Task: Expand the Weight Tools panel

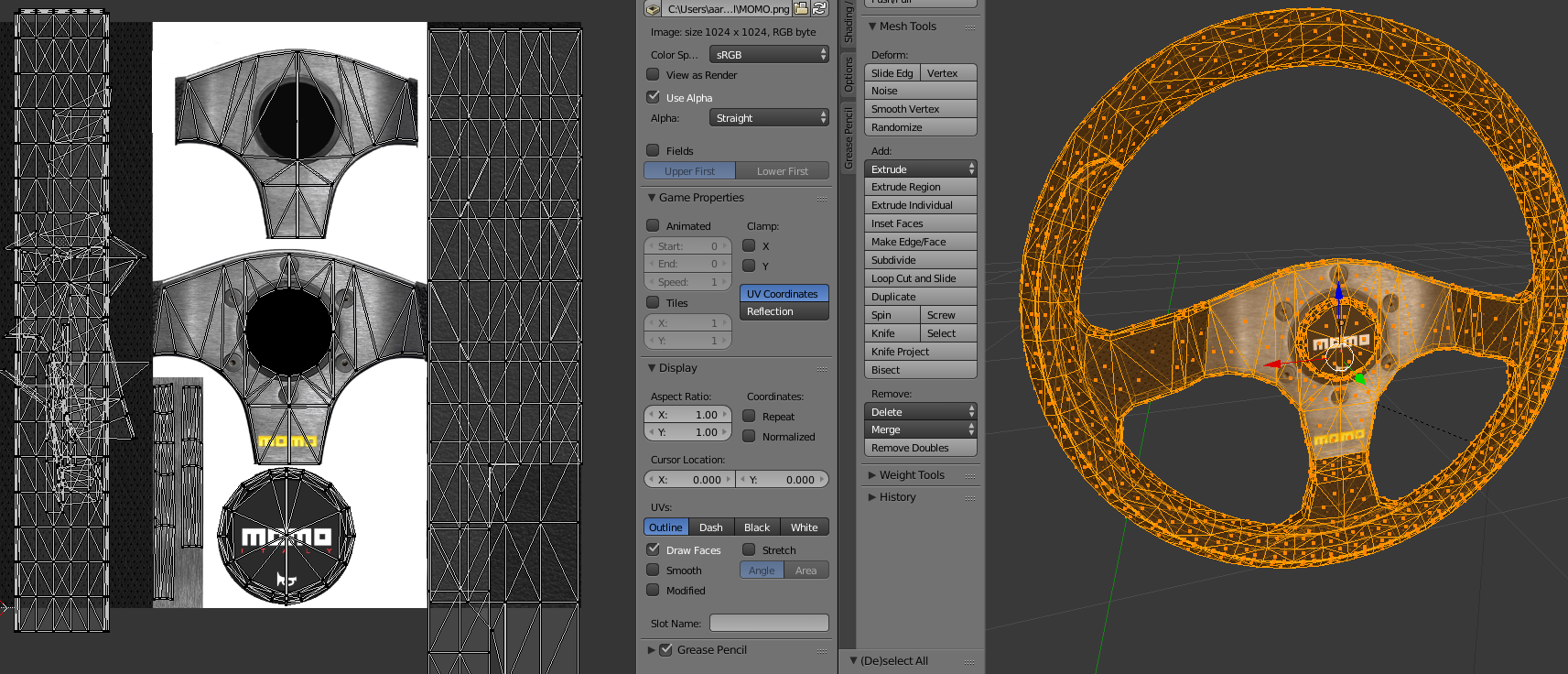Action: 872,475
